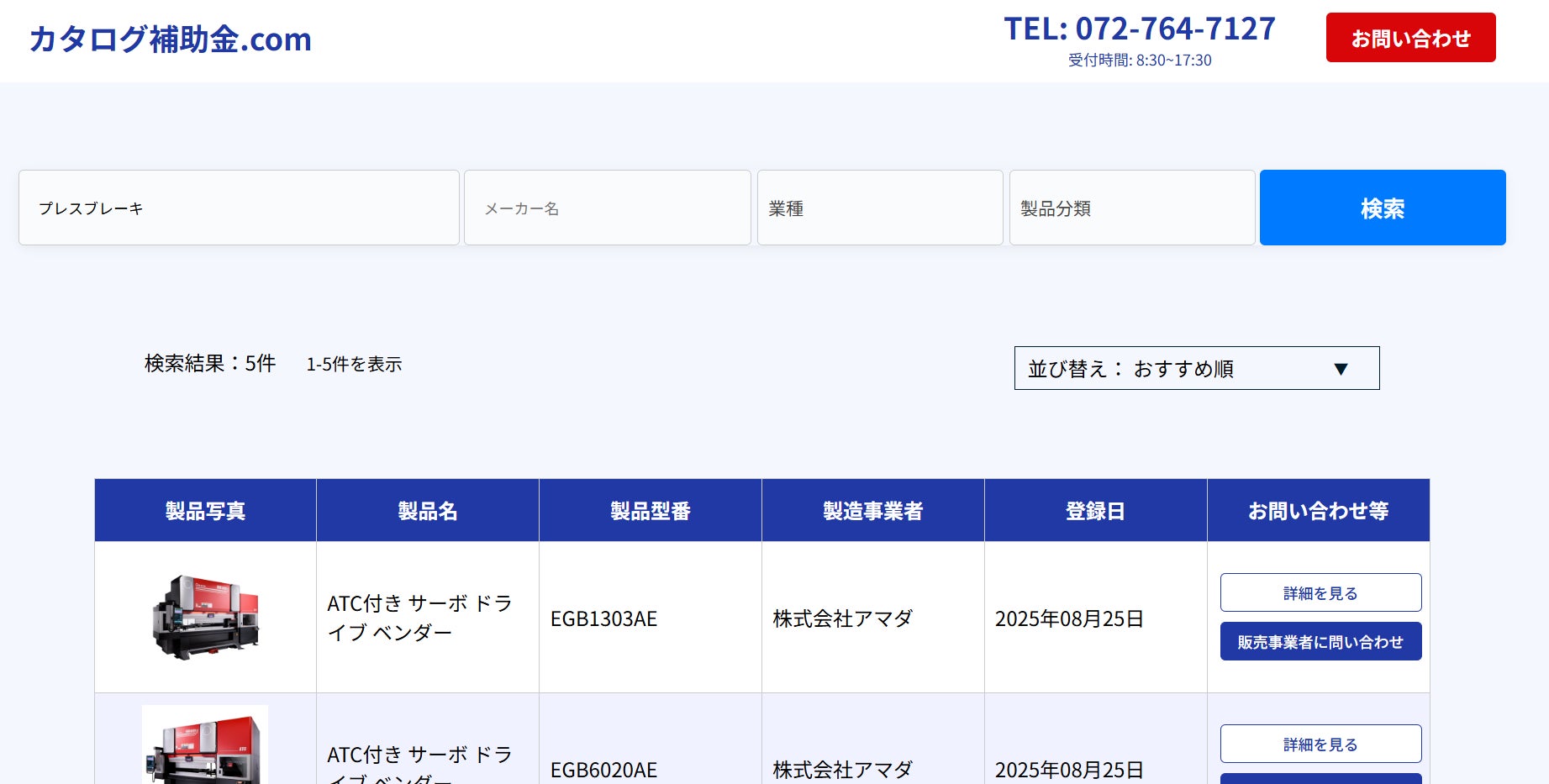Click 詳細を見る for EGB6020AE
This screenshot has width=1549, height=784.
1321,744
